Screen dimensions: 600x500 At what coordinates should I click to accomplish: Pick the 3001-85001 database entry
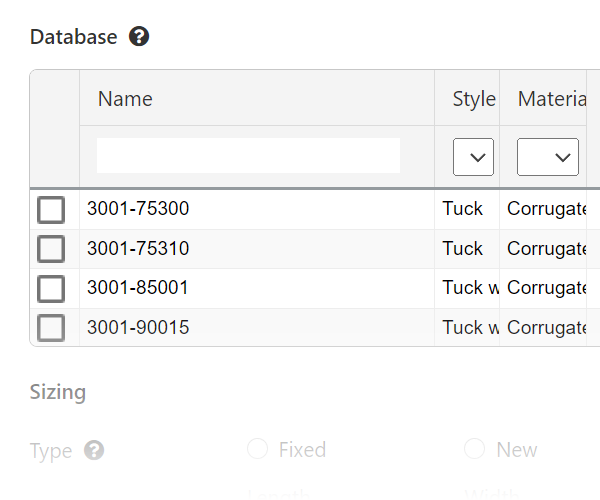pyautogui.click(x=138, y=288)
